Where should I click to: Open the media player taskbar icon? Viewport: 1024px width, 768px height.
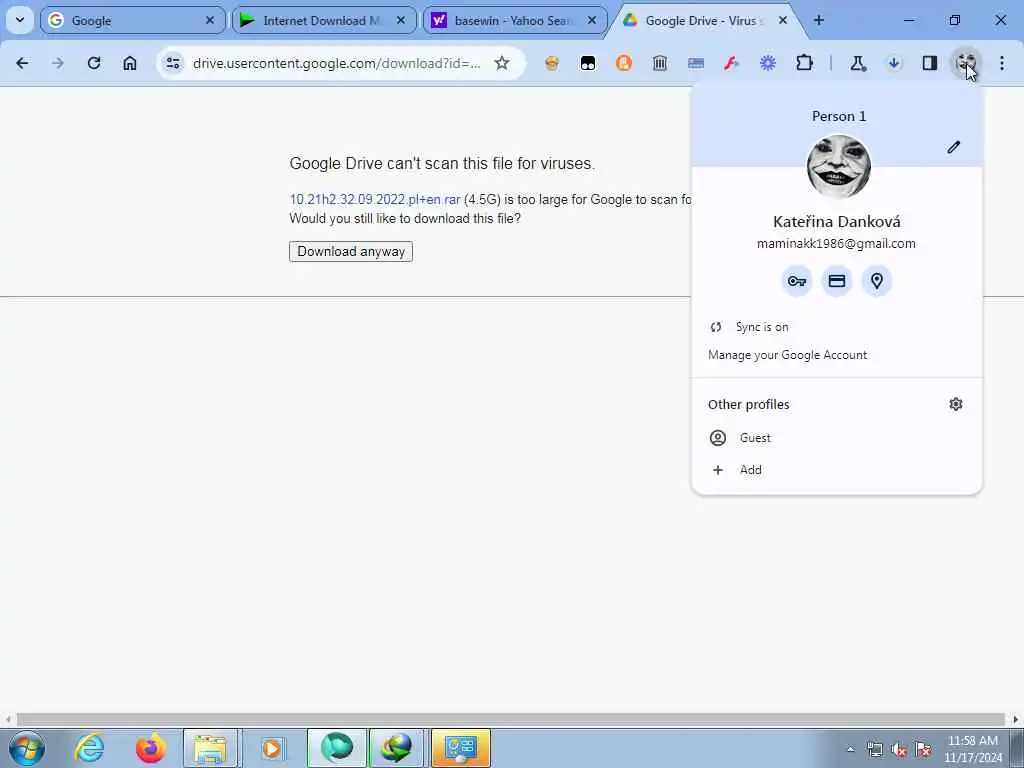click(272, 748)
